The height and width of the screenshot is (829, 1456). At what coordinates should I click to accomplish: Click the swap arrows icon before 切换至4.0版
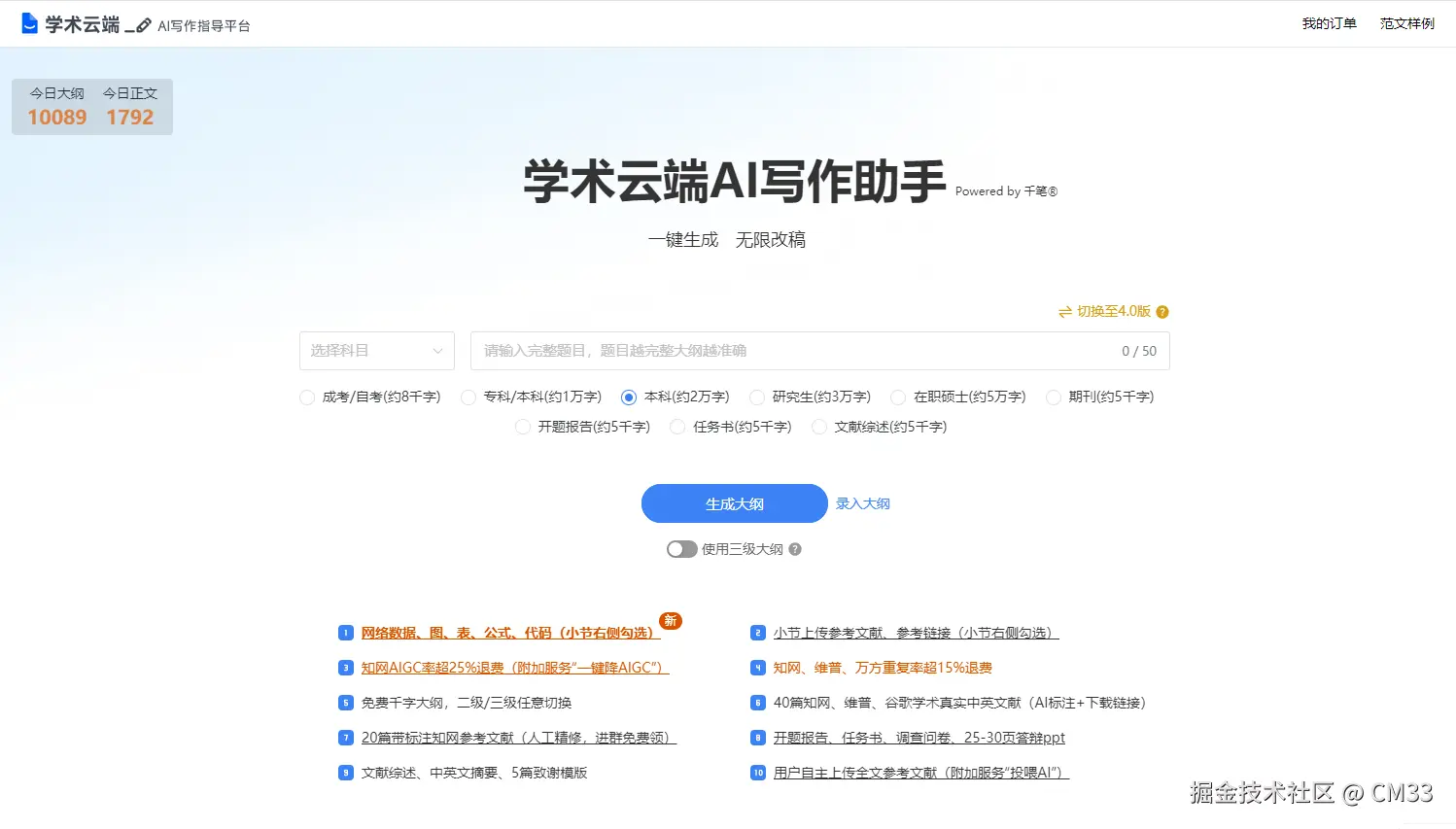click(1065, 312)
